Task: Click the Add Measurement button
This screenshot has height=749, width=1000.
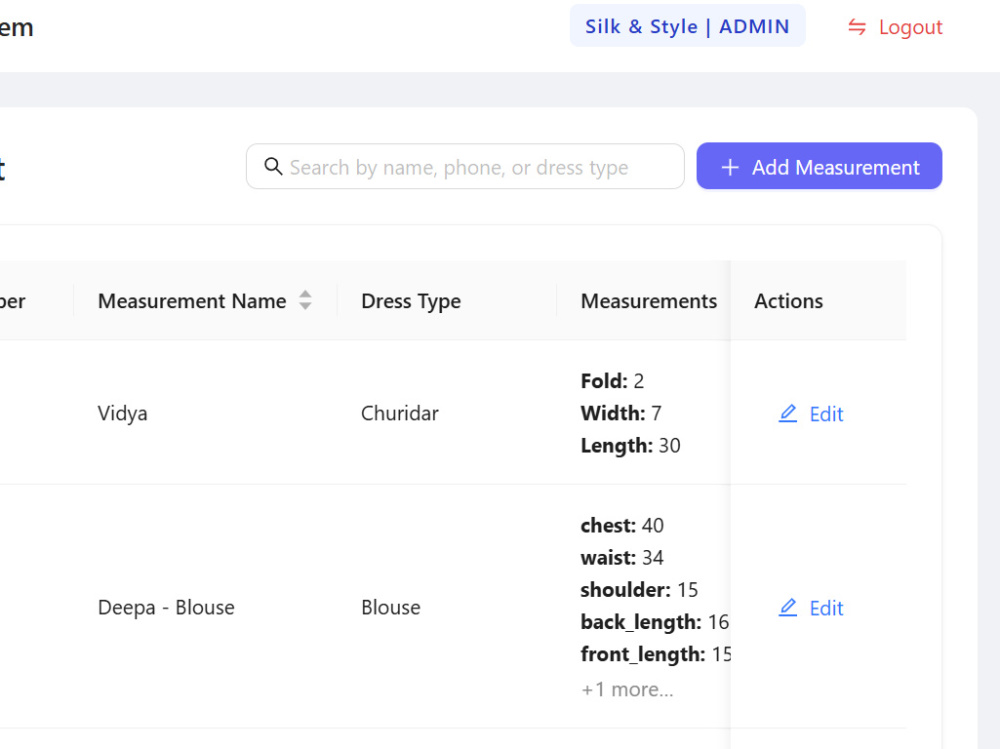Action: click(819, 166)
